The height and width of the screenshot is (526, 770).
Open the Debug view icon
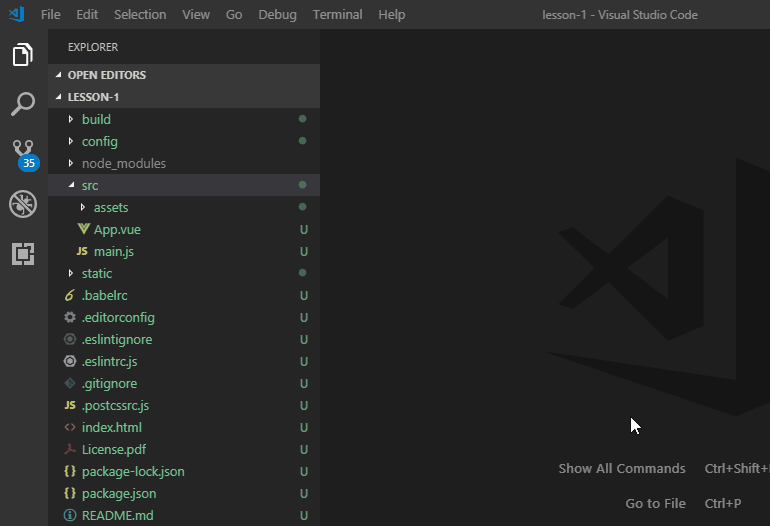click(23, 204)
